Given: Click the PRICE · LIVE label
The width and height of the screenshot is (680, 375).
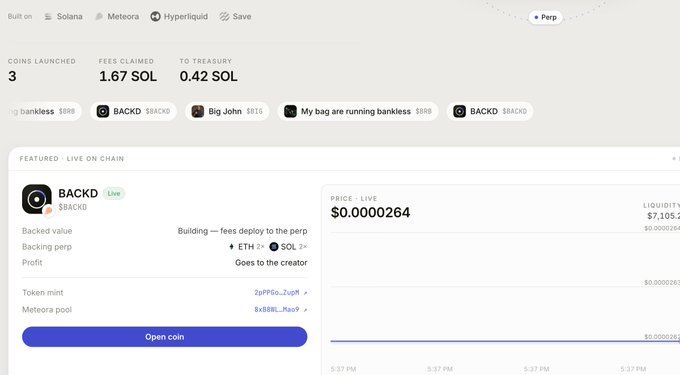Looking at the screenshot, I should [x=354, y=199].
